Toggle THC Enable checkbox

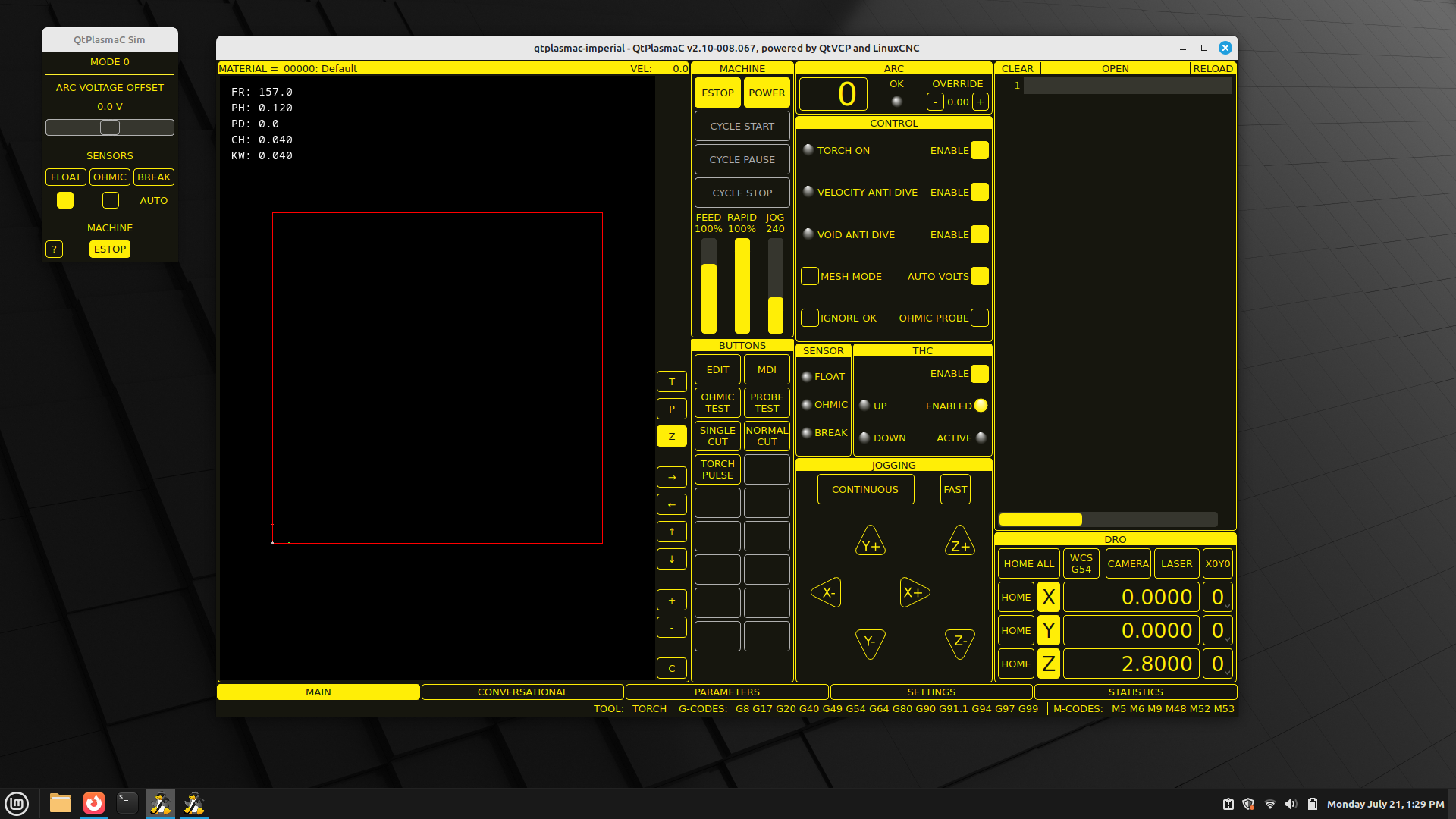[x=980, y=373]
